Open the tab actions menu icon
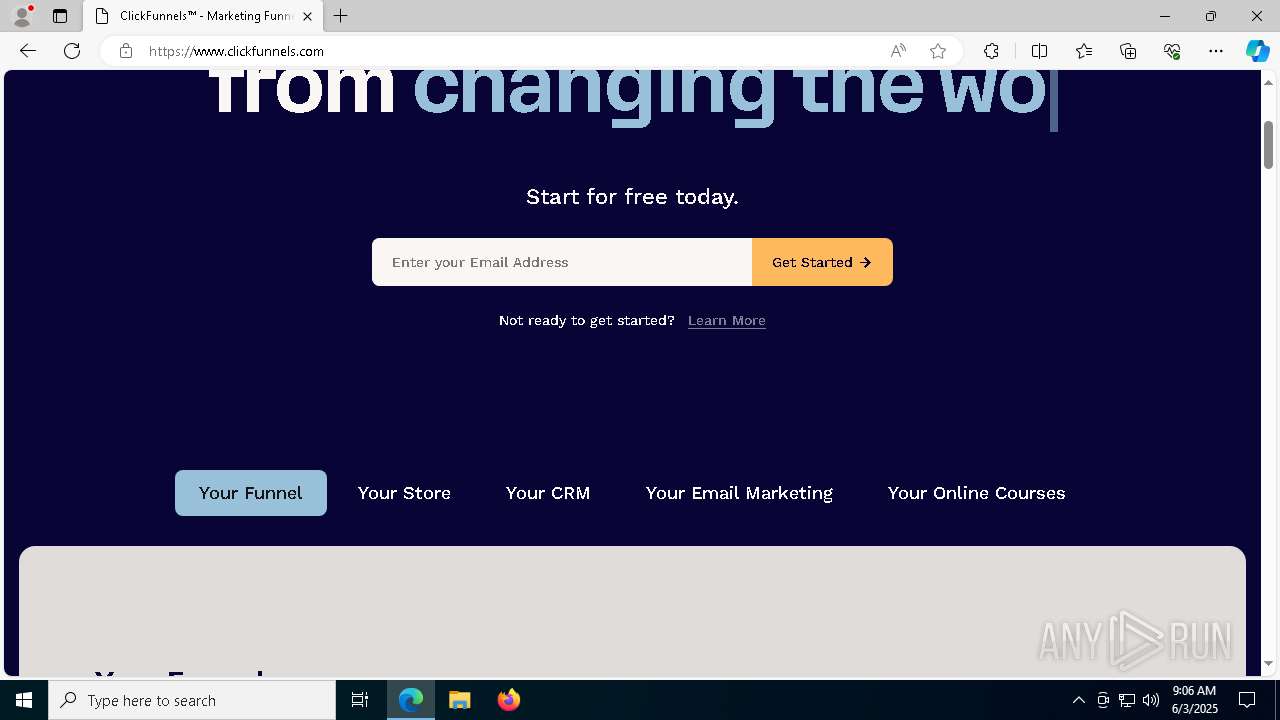Viewport: 1280px width, 720px height. (x=60, y=16)
